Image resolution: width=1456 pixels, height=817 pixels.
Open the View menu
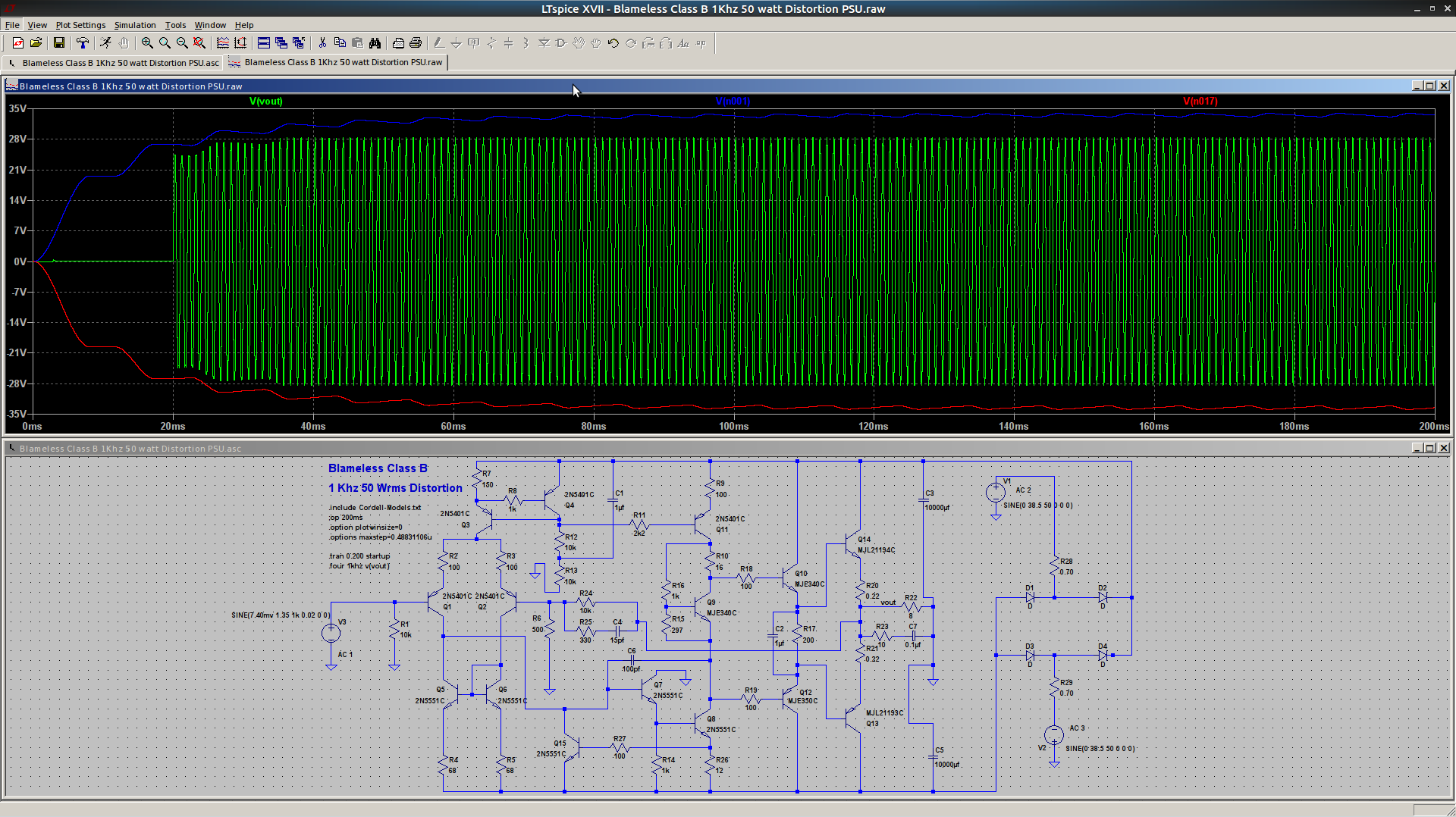pyautogui.click(x=37, y=25)
